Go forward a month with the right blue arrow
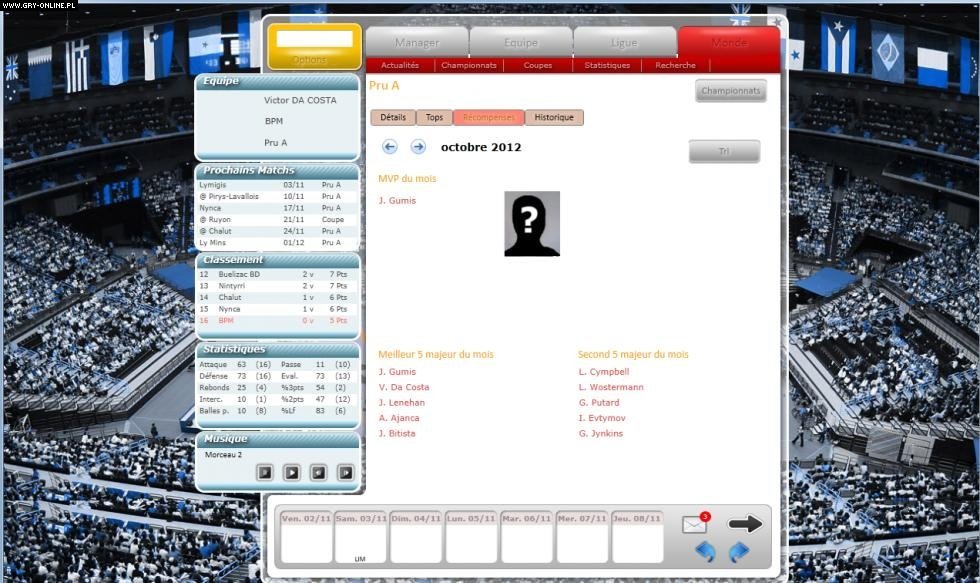The height and width of the screenshot is (583, 980). pyautogui.click(x=417, y=147)
